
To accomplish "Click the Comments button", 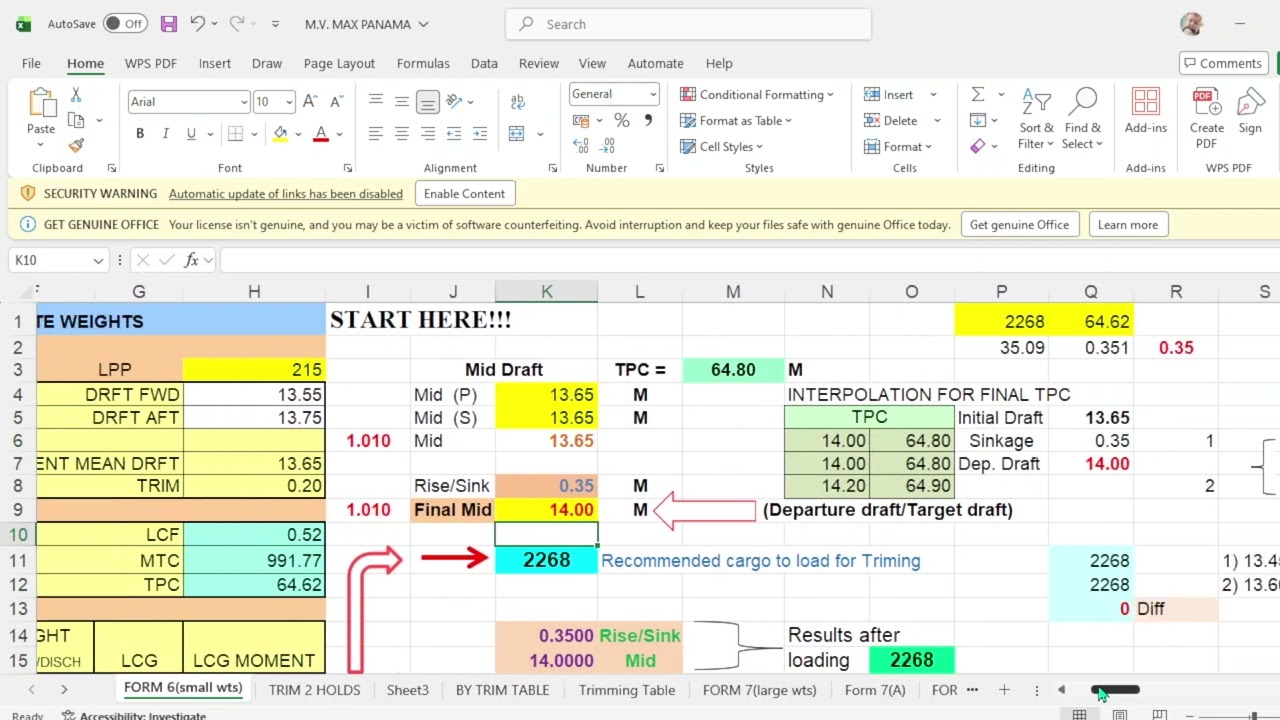I will point(1223,63).
